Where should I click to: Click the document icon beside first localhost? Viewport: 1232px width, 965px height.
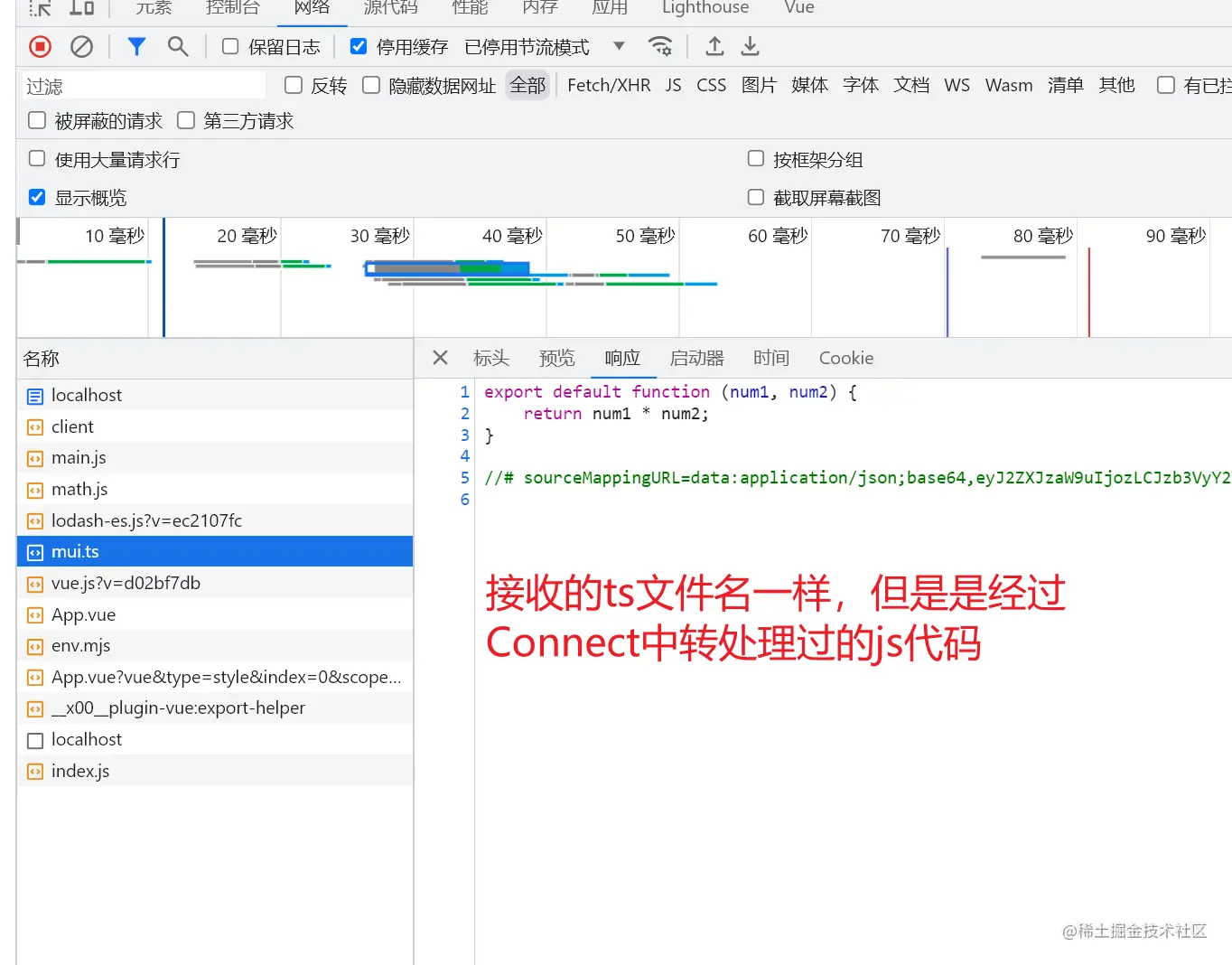point(35,396)
